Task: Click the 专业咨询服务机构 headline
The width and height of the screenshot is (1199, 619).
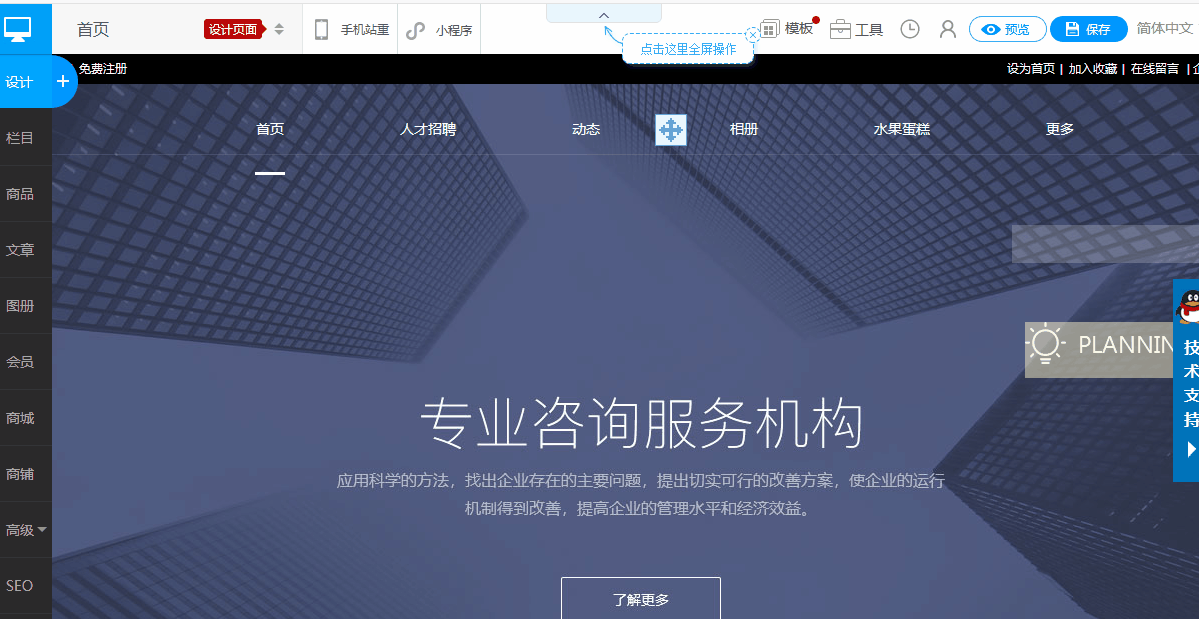Action: pyautogui.click(x=642, y=423)
